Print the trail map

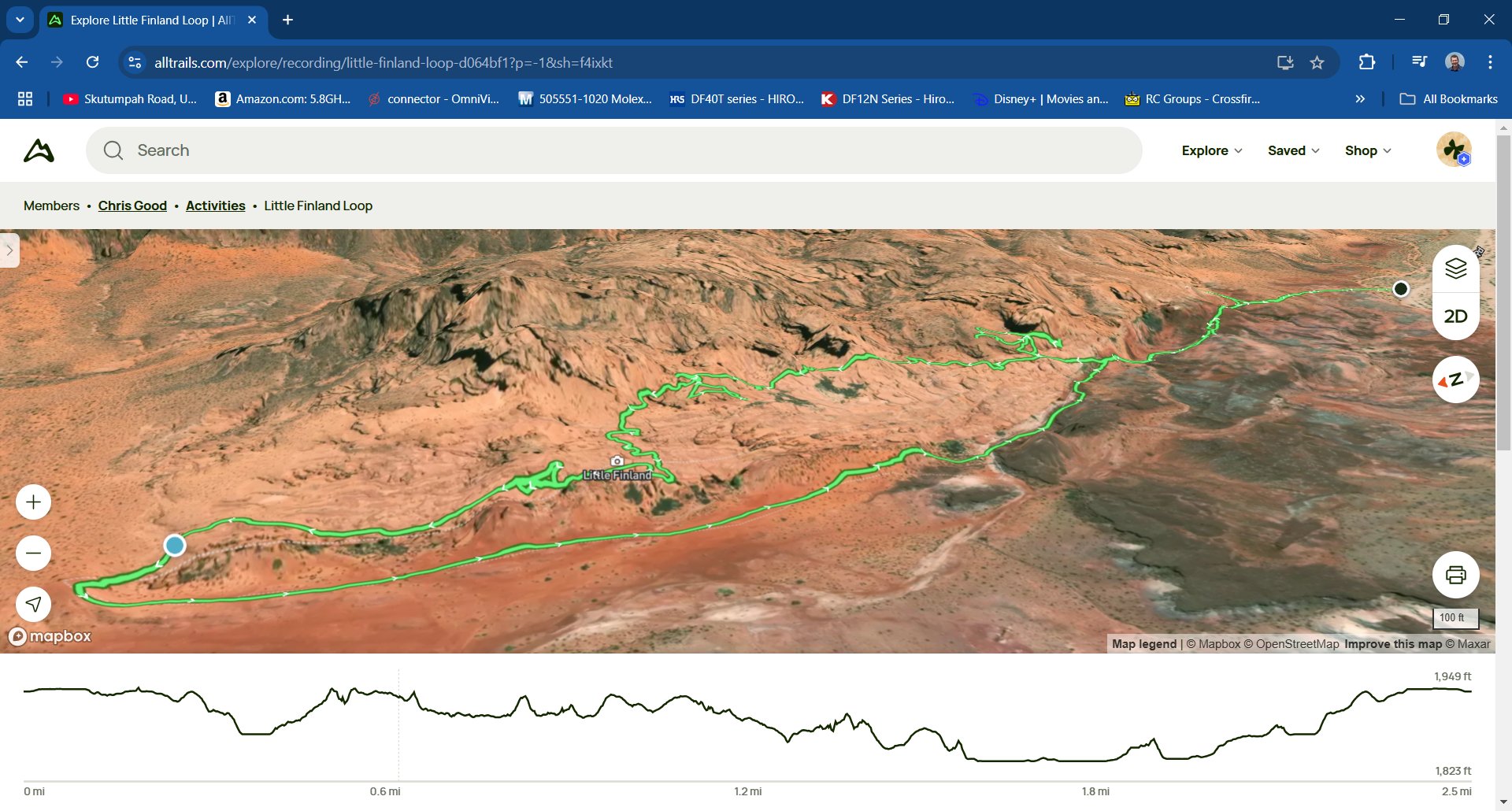coord(1455,575)
